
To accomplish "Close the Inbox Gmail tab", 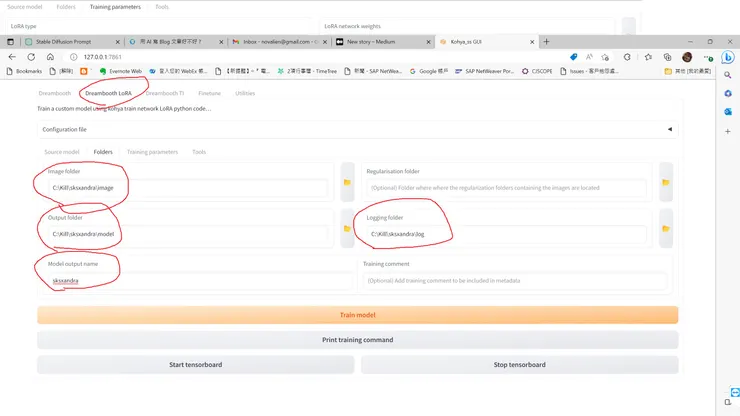I will pos(325,42).
